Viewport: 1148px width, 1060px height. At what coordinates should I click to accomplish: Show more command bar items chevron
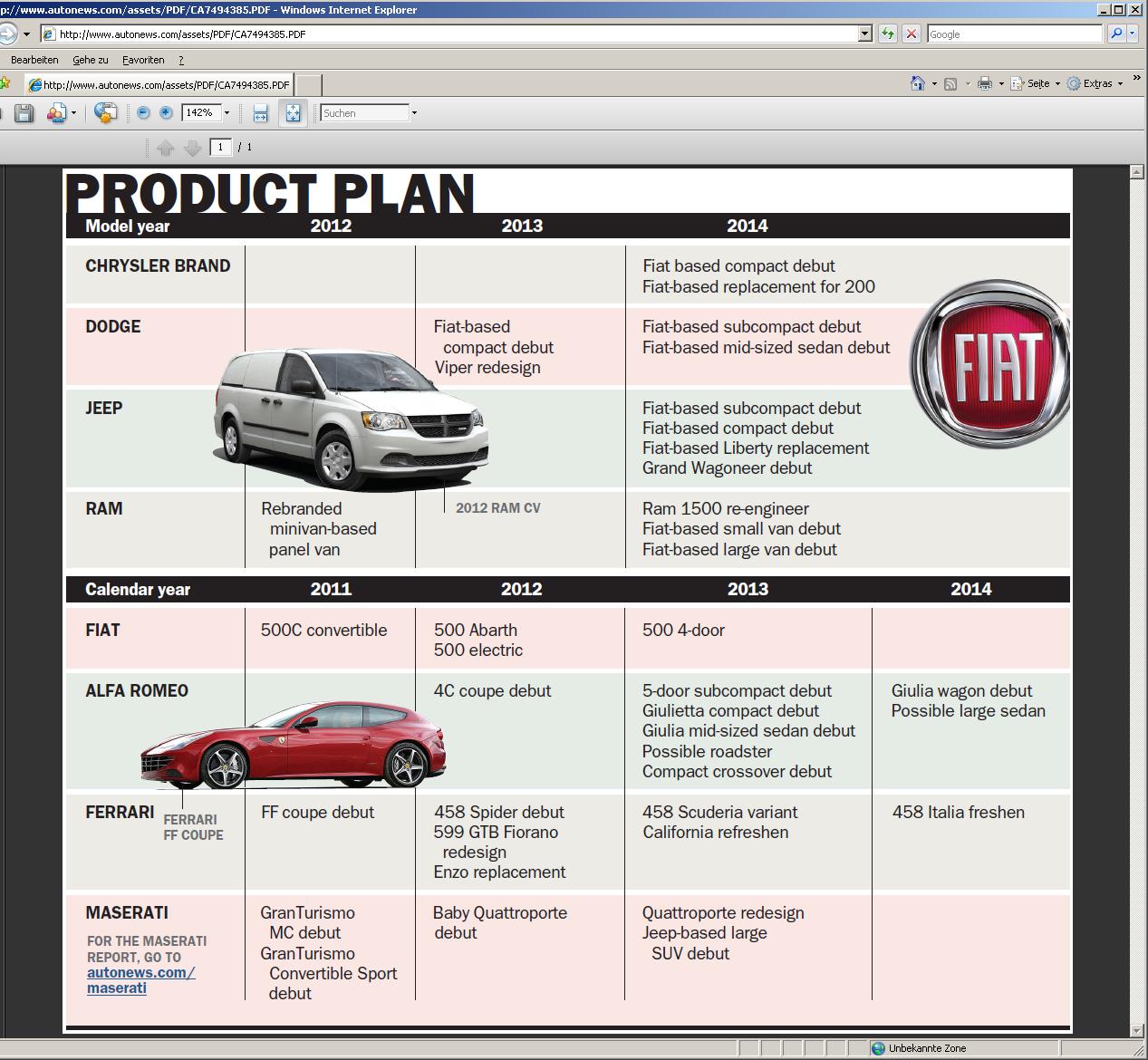pos(1137,80)
